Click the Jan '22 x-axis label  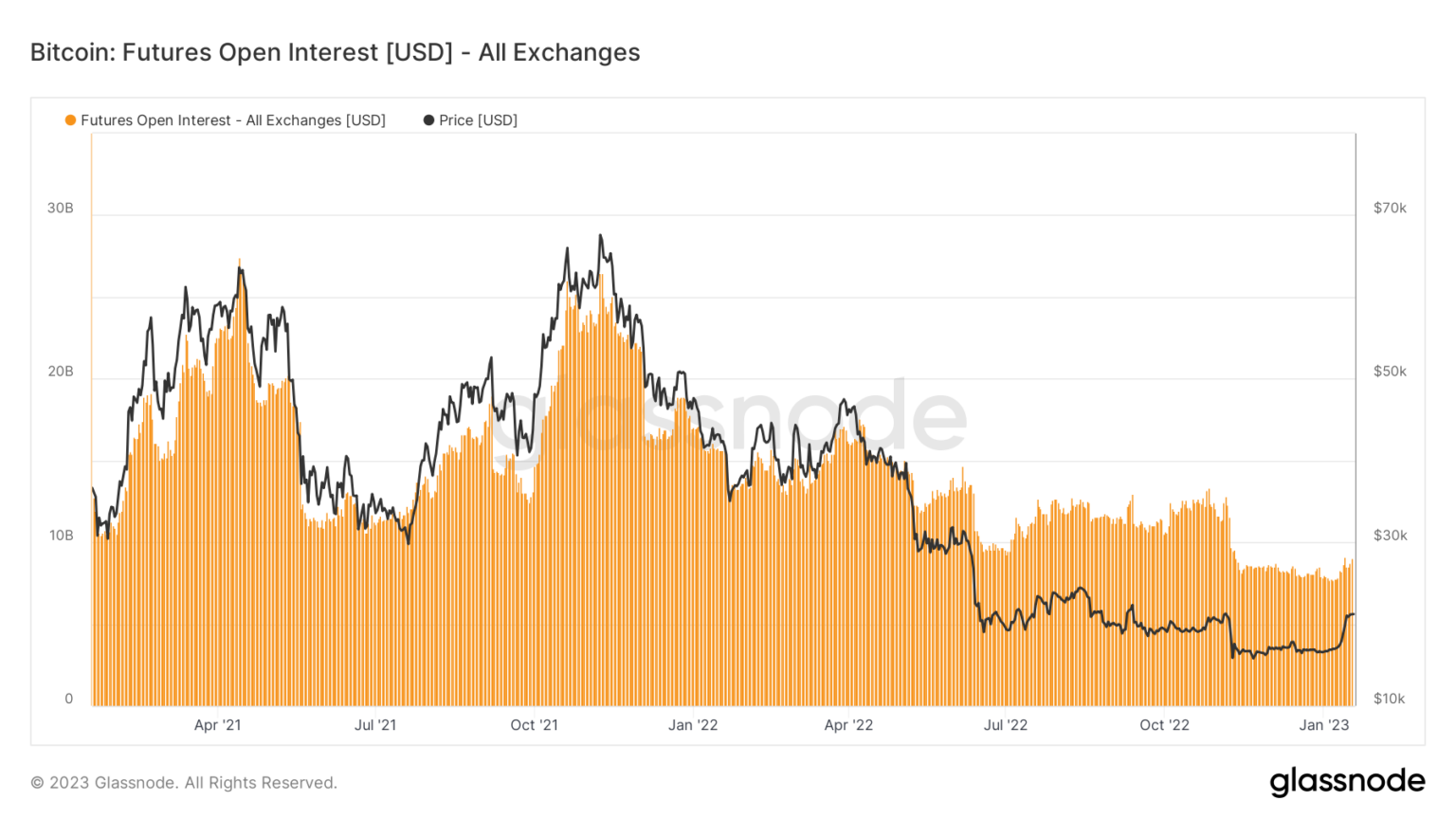(x=693, y=725)
